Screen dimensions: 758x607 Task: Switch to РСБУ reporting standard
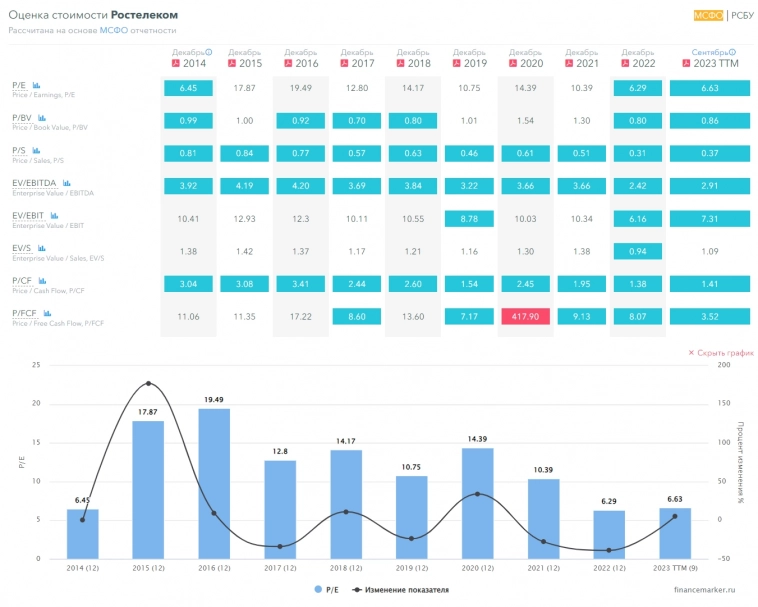743,15
